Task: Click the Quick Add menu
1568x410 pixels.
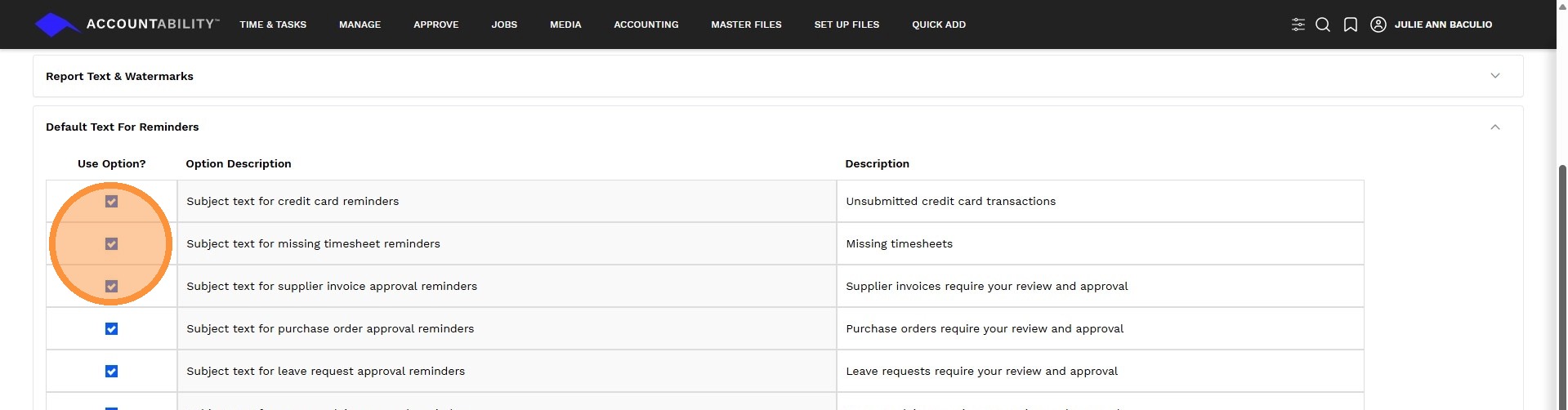Action: [939, 25]
